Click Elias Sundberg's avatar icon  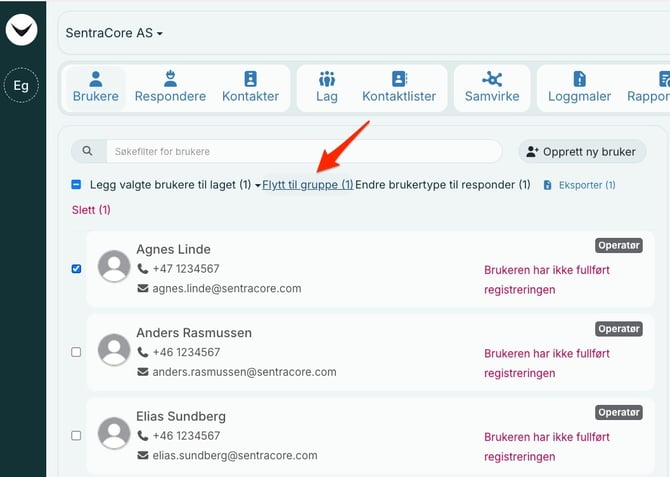click(x=114, y=434)
